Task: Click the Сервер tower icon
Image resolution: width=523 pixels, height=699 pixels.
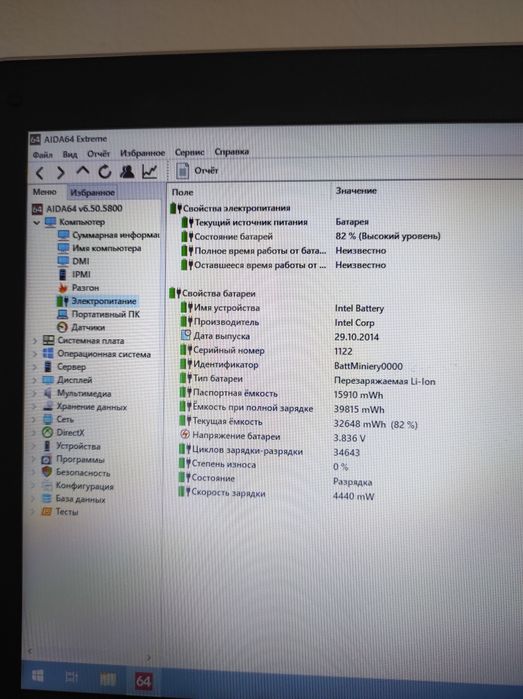Action: (48, 367)
